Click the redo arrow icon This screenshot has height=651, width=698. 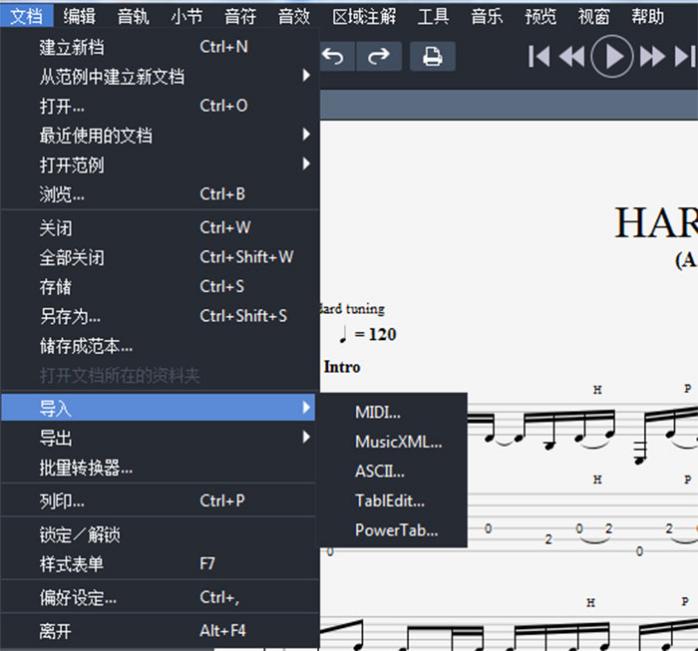(378, 57)
